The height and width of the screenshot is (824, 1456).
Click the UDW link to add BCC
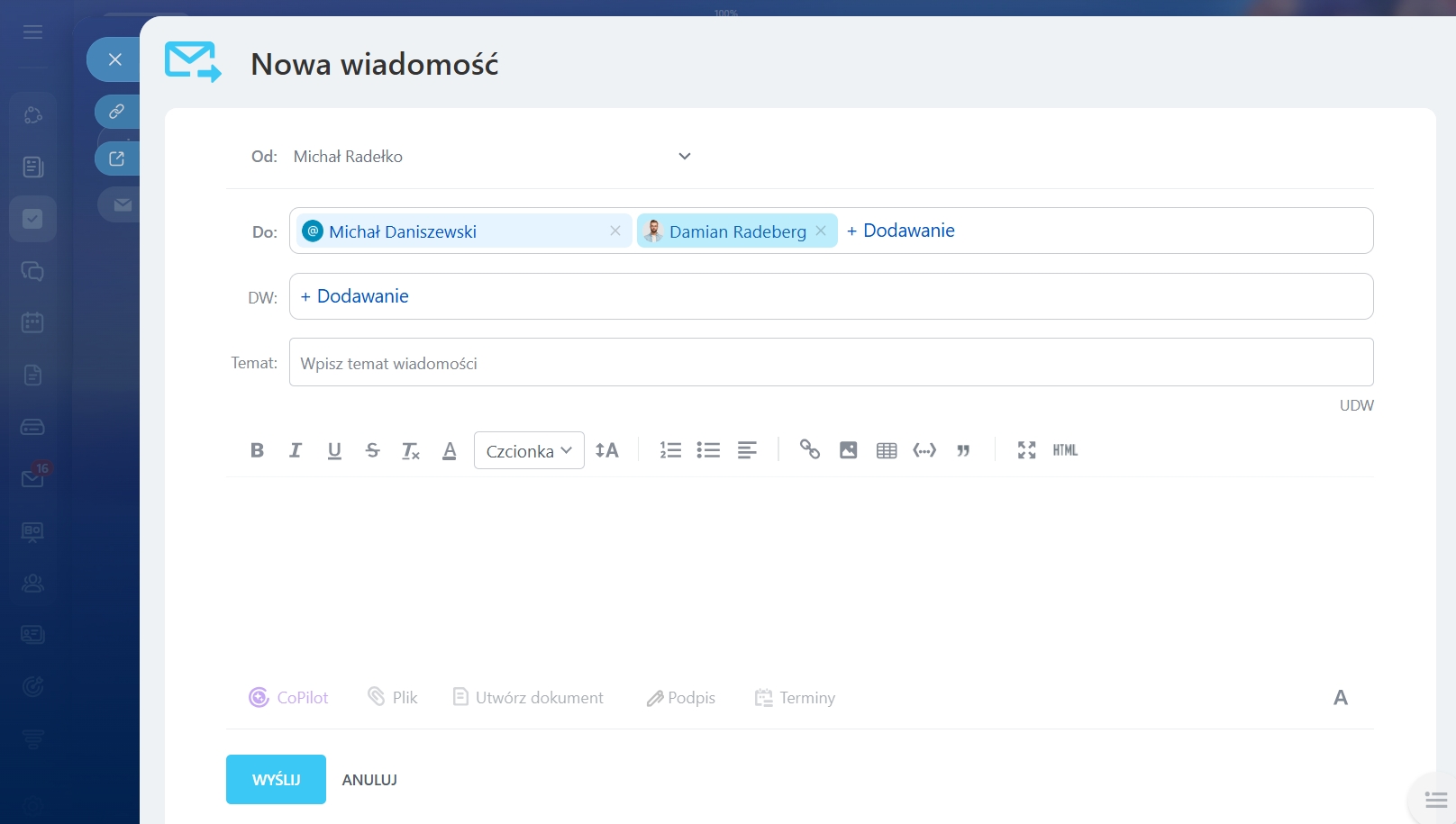1356,405
